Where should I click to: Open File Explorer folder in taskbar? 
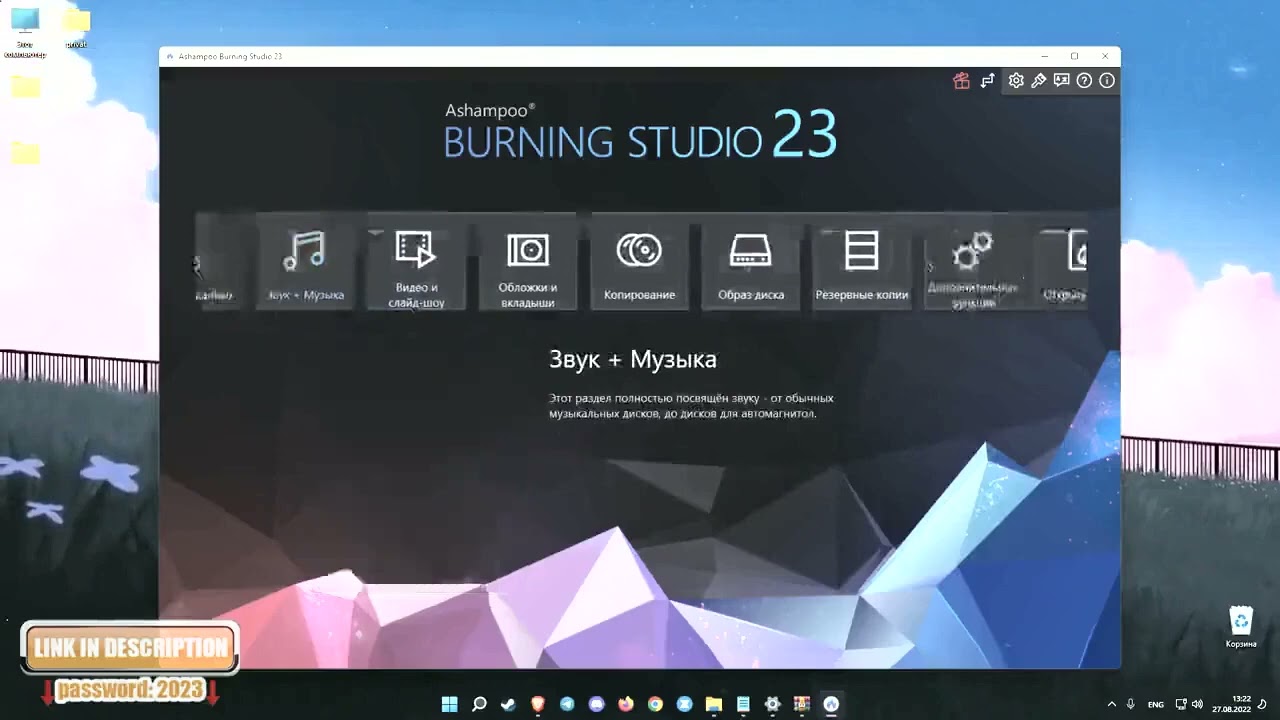click(714, 704)
